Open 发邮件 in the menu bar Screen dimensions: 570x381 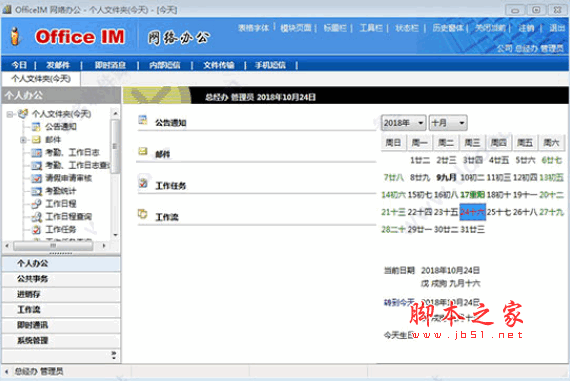pyautogui.click(x=58, y=65)
